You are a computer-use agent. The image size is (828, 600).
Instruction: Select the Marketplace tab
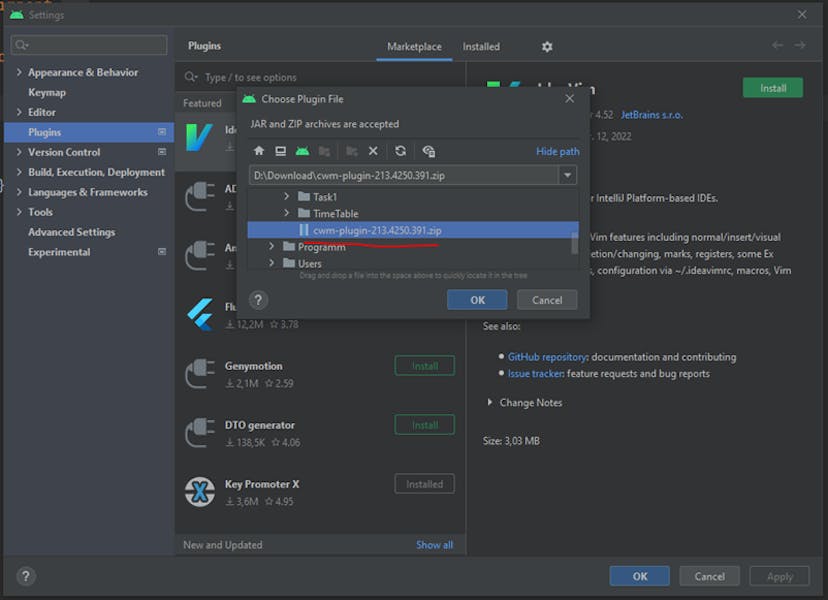coord(414,47)
